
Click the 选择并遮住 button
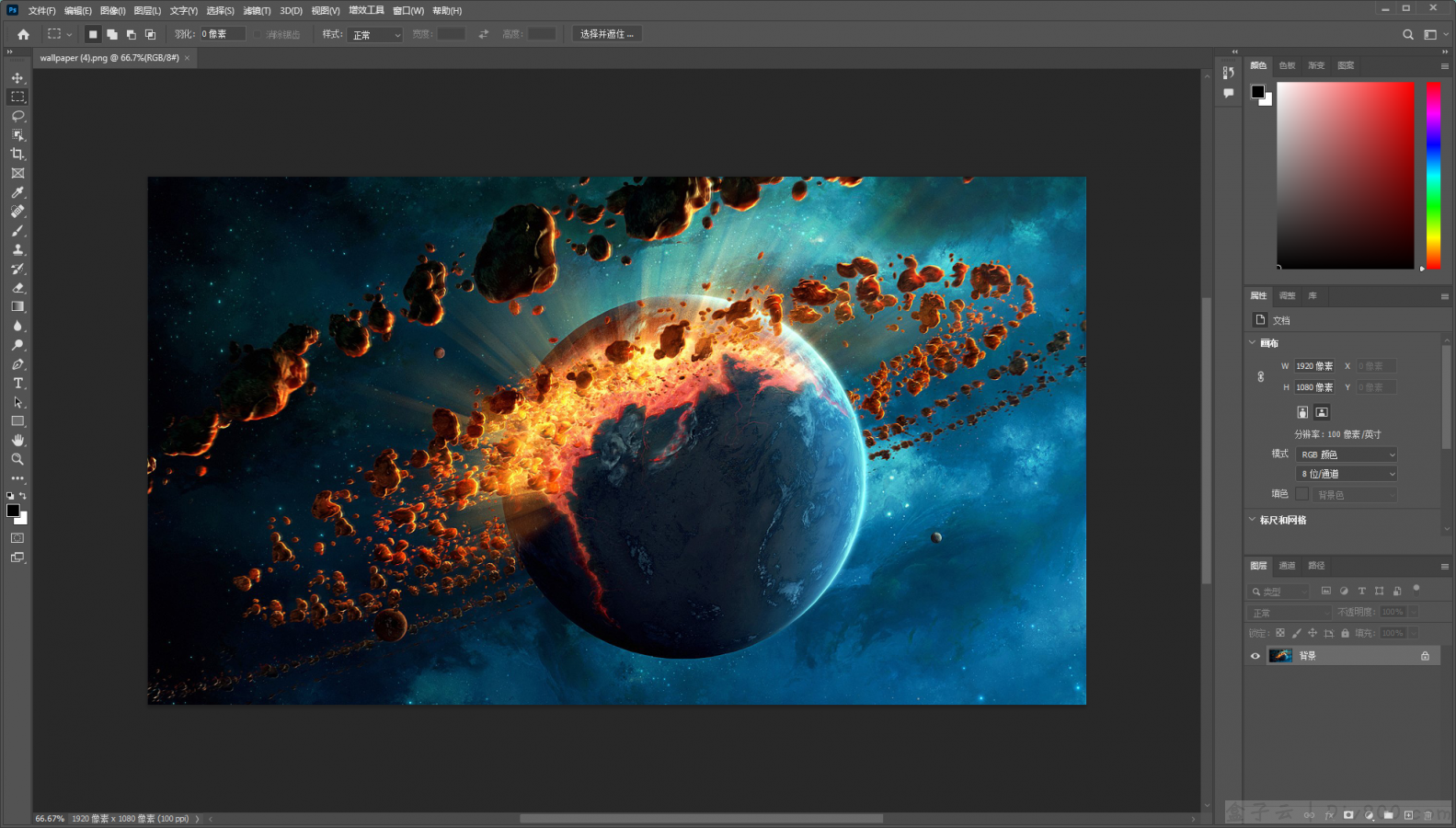[606, 34]
